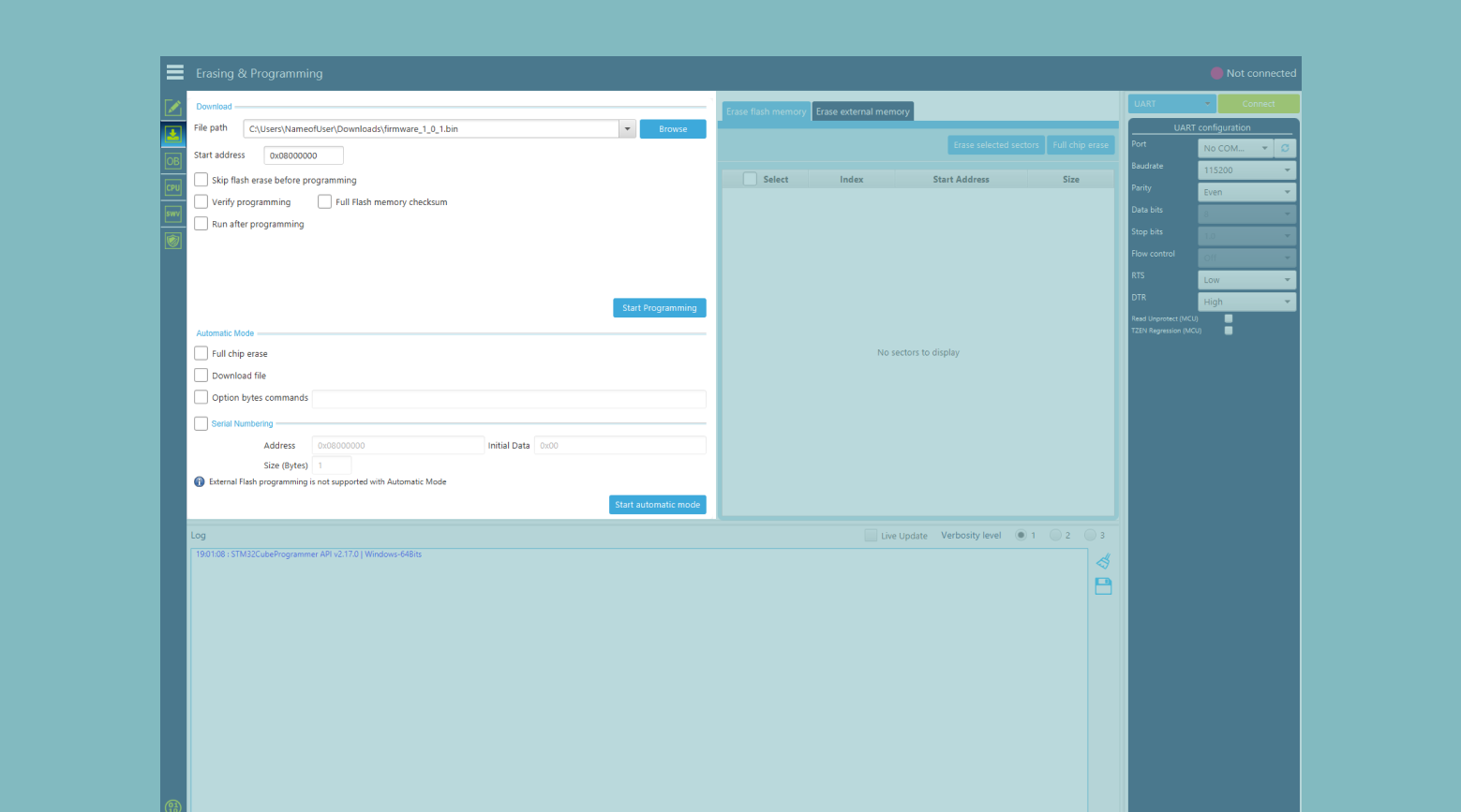
Task: Open the Stop bits dropdown
Action: pos(1246,236)
